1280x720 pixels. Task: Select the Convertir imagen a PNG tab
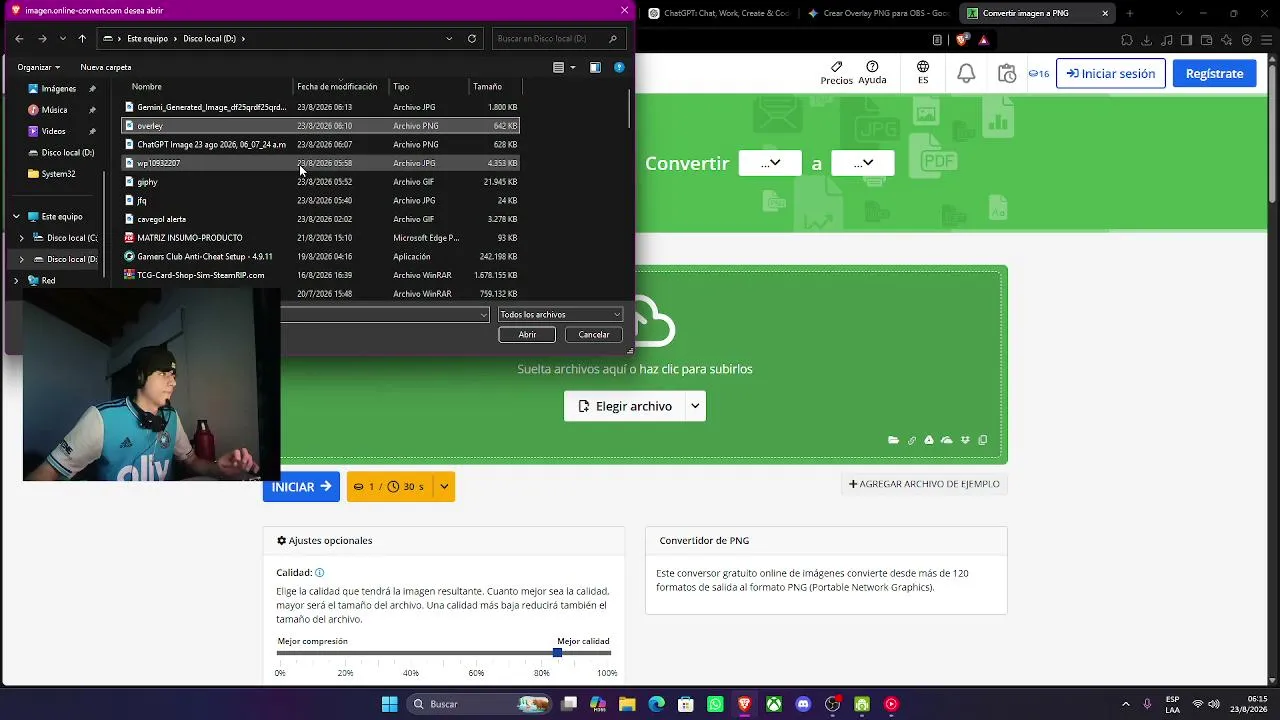tap(1038, 13)
